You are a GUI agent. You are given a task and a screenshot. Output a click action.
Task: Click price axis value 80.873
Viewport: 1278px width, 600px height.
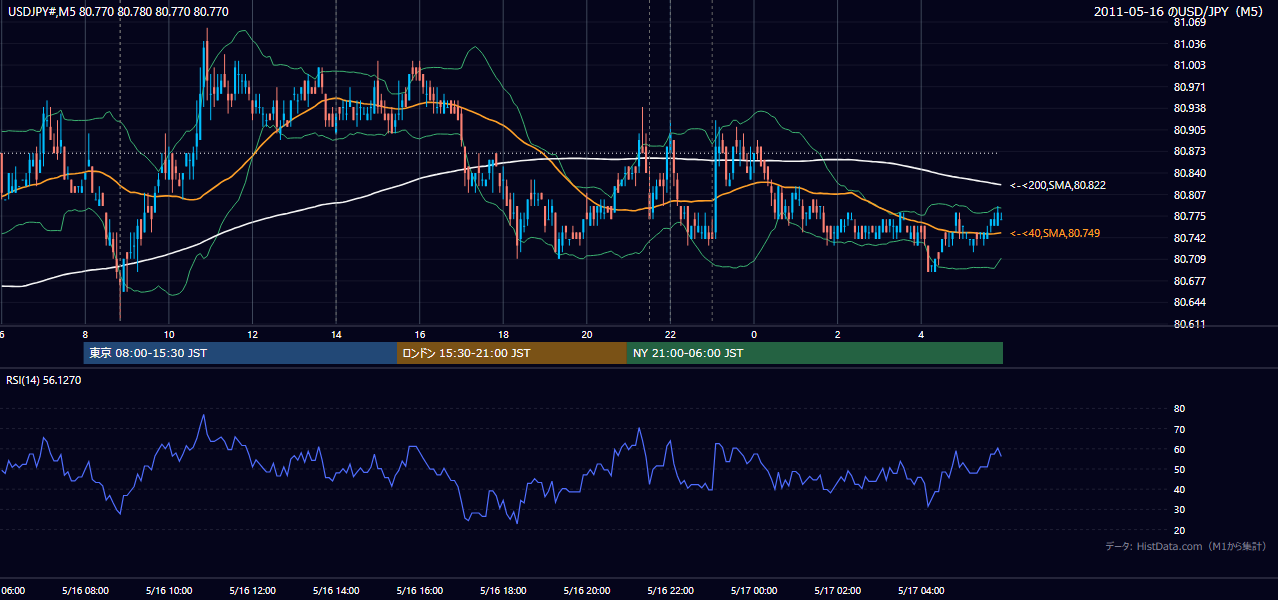1190,151
